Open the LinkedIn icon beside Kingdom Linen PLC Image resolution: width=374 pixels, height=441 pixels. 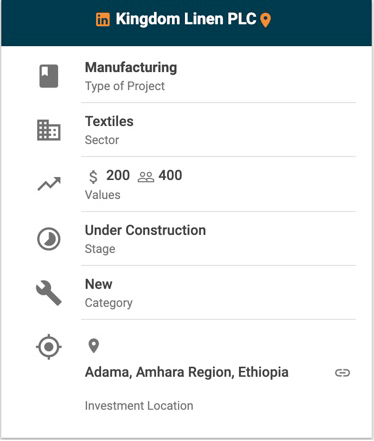pyautogui.click(x=103, y=19)
